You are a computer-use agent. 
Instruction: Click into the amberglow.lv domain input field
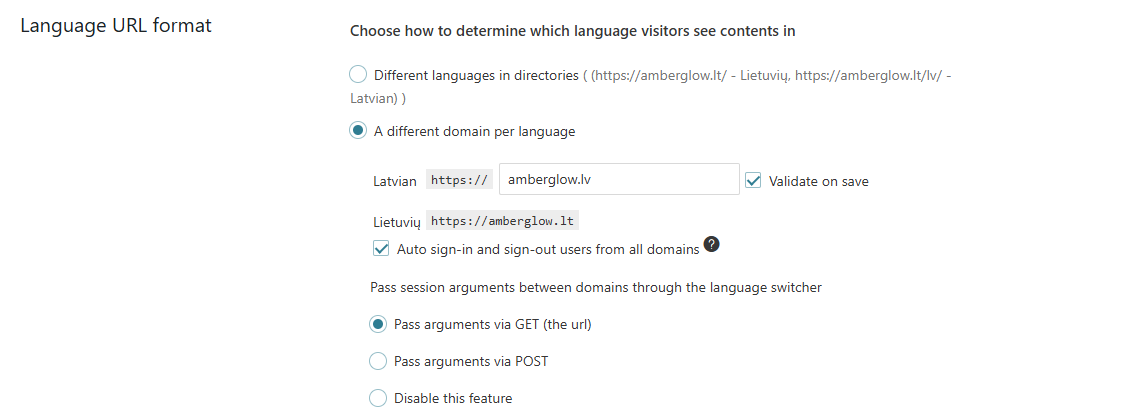click(619, 179)
